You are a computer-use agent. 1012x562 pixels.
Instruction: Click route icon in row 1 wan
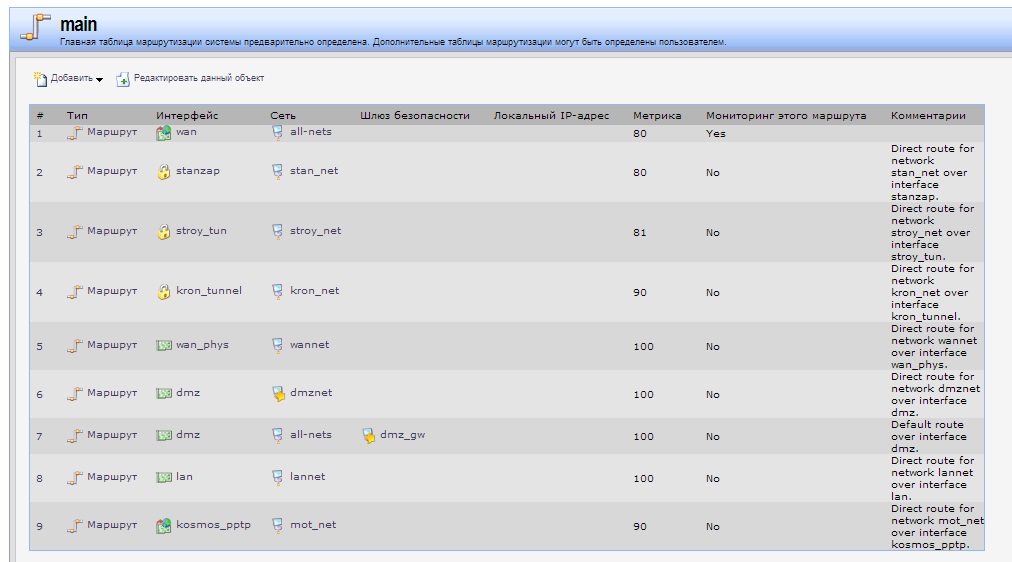tap(75, 133)
